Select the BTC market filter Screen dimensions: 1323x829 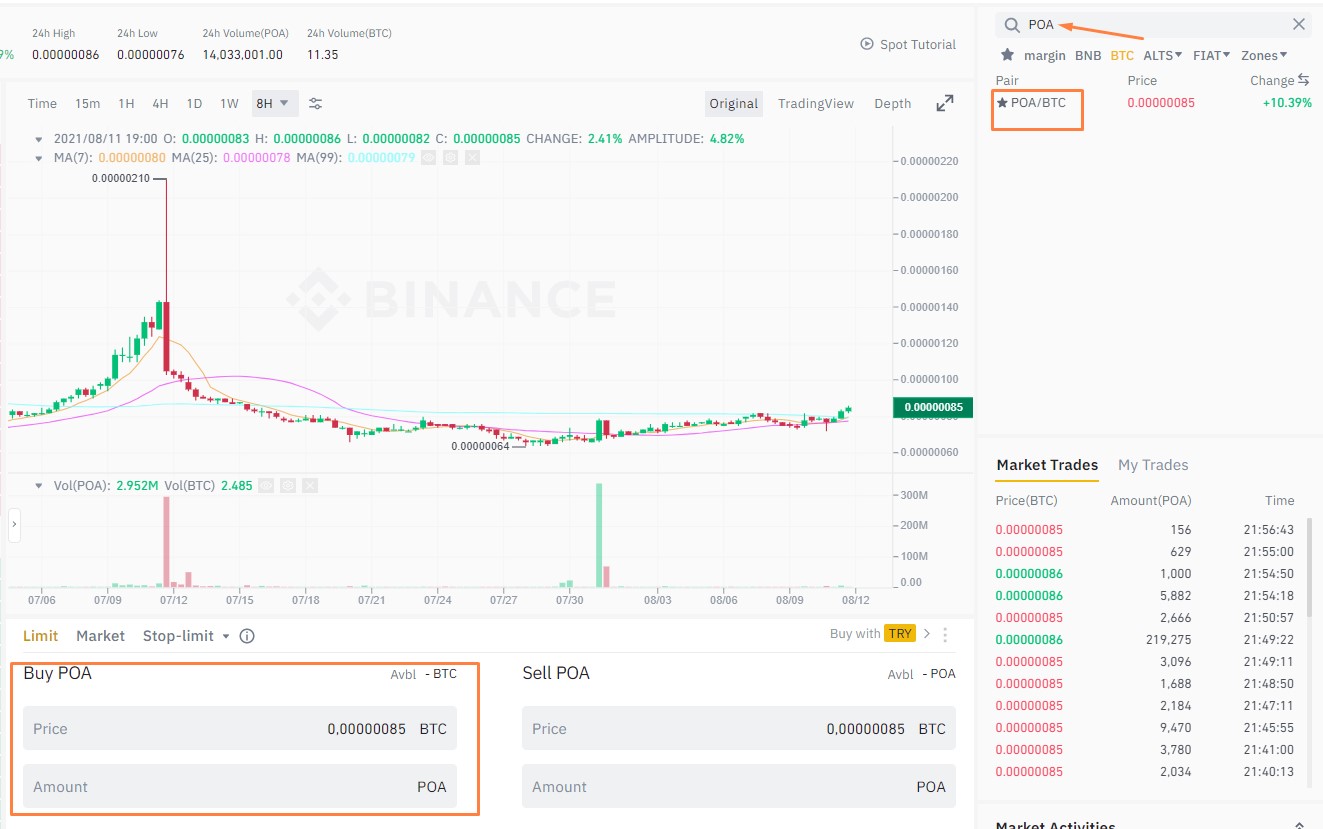click(x=1120, y=55)
